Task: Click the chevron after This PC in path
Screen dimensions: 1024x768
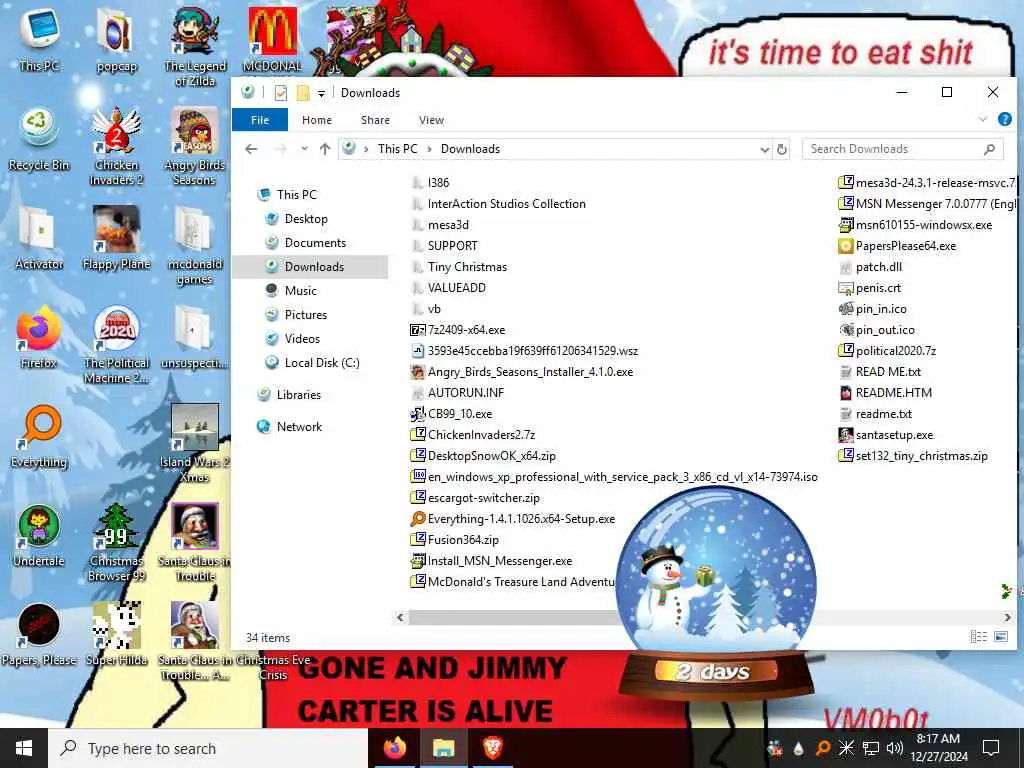Action: [x=429, y=149]
